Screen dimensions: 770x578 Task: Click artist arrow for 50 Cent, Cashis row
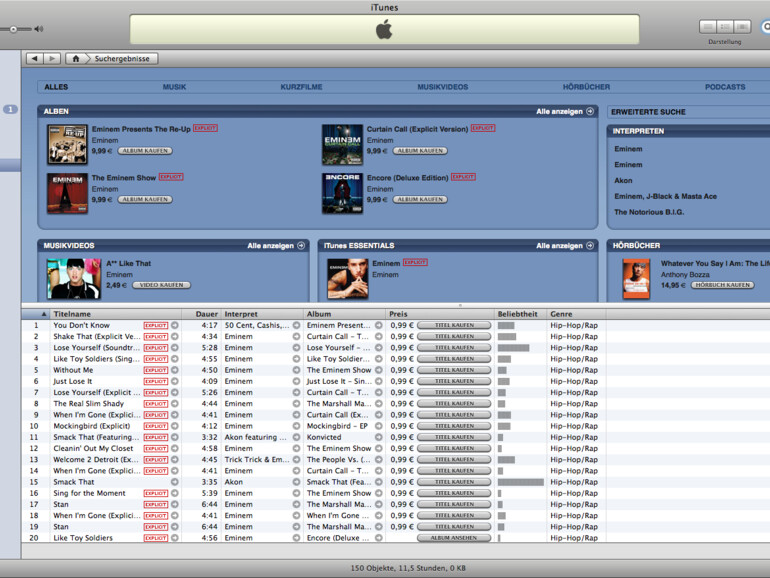(x=297, y=325)
